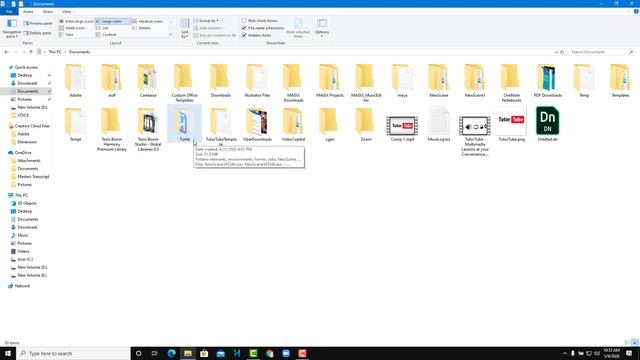Image resolution: width=640 pixels, height=360 pixels.
Task: Select the TutorTube.png image
Action: tap(511, 125)
